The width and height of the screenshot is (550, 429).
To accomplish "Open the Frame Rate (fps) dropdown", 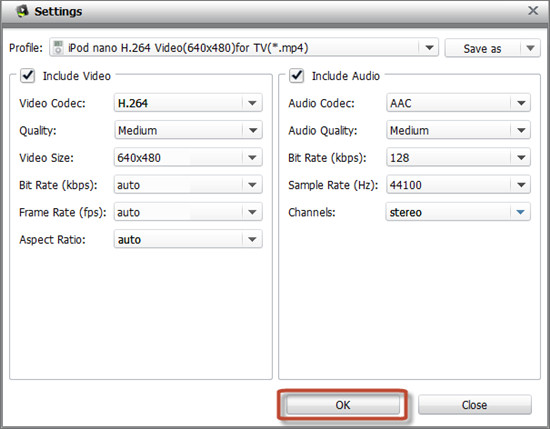I will (188, 212).
